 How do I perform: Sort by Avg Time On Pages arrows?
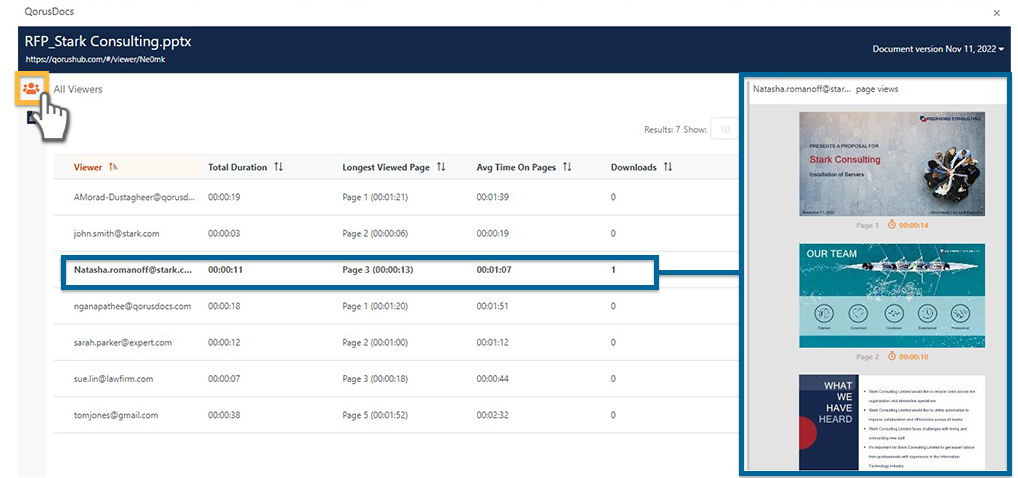pyautogui.click(x=567, y=167)
